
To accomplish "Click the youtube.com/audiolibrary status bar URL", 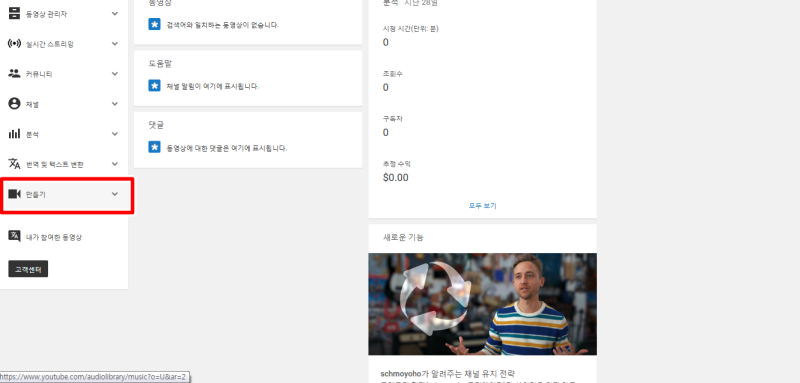I will [93, 377].
